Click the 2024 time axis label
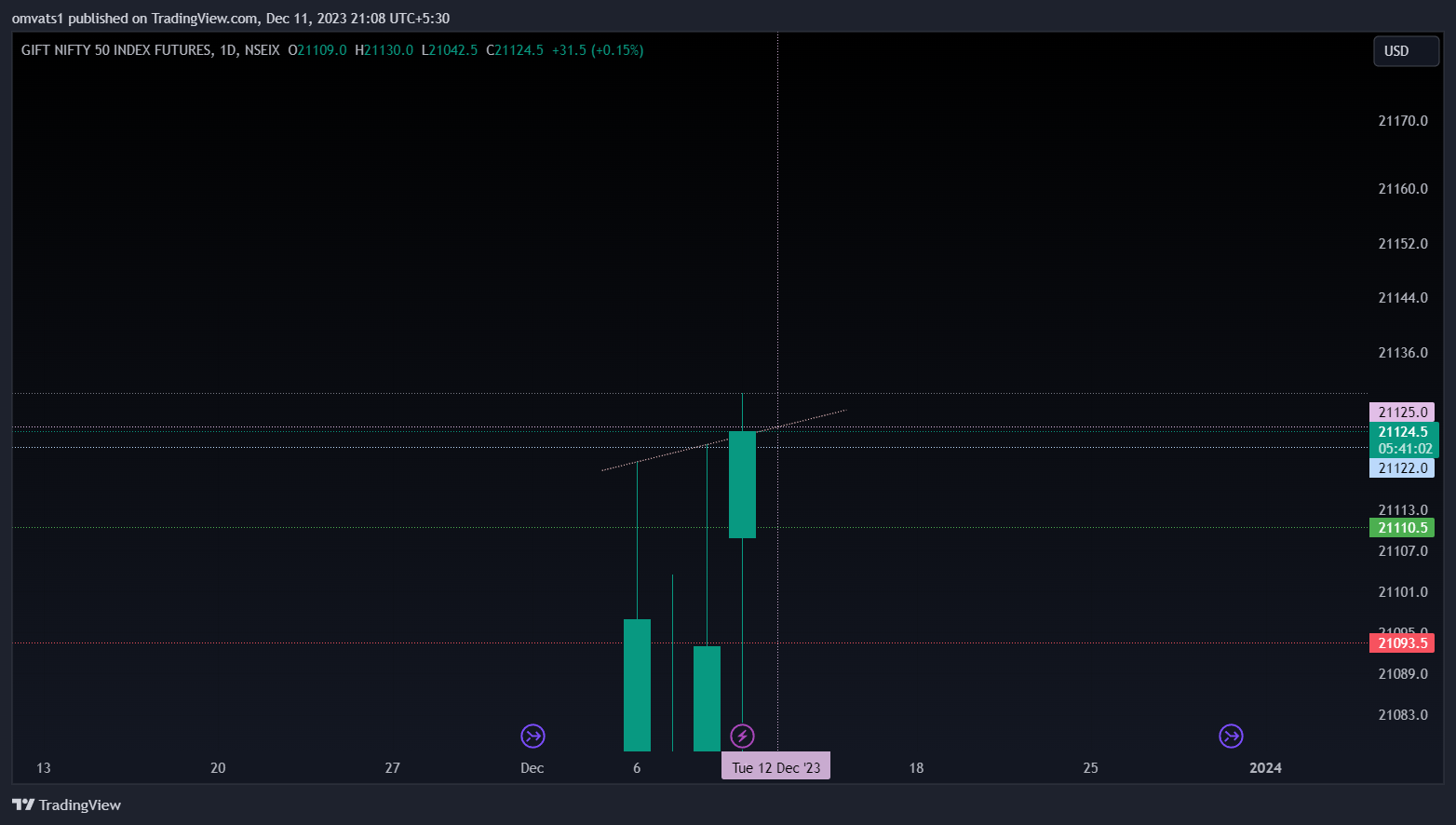This screenshot has height=825, width=1456. (x=1265, y=768)
